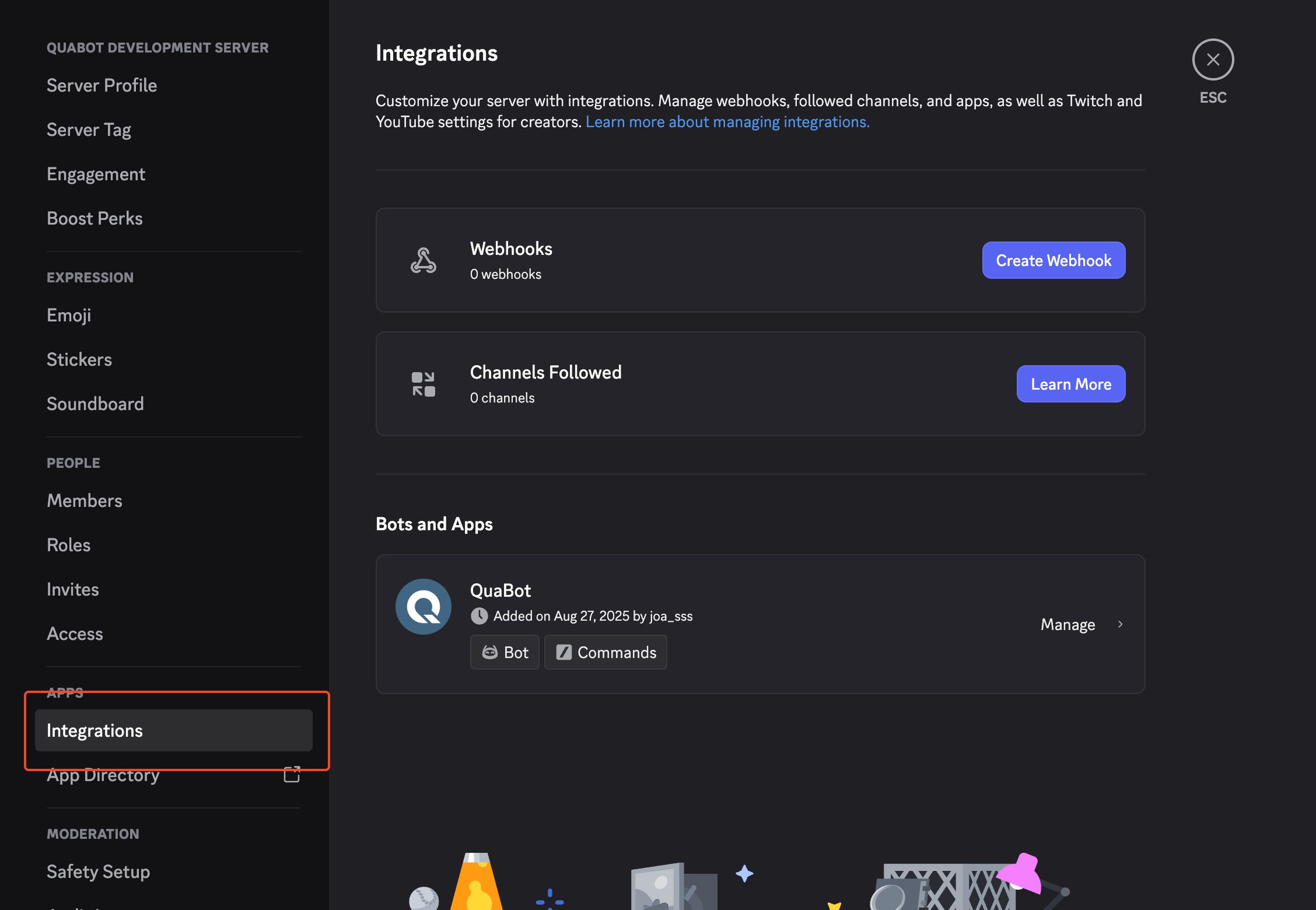Select Integrations in the sidebar
Viewport: 1316px width, 910px height.
pyautogui.click(x=174, y=730)
